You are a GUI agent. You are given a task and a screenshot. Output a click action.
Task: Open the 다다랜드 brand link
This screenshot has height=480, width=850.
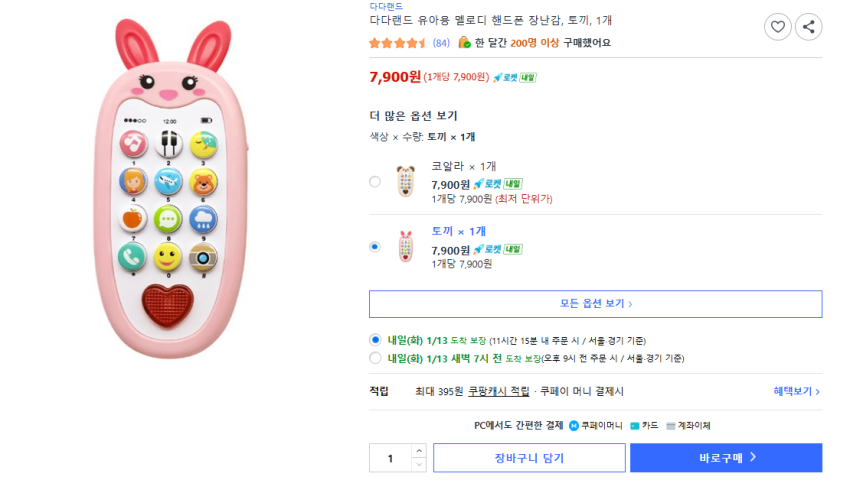tap(386, 6)
